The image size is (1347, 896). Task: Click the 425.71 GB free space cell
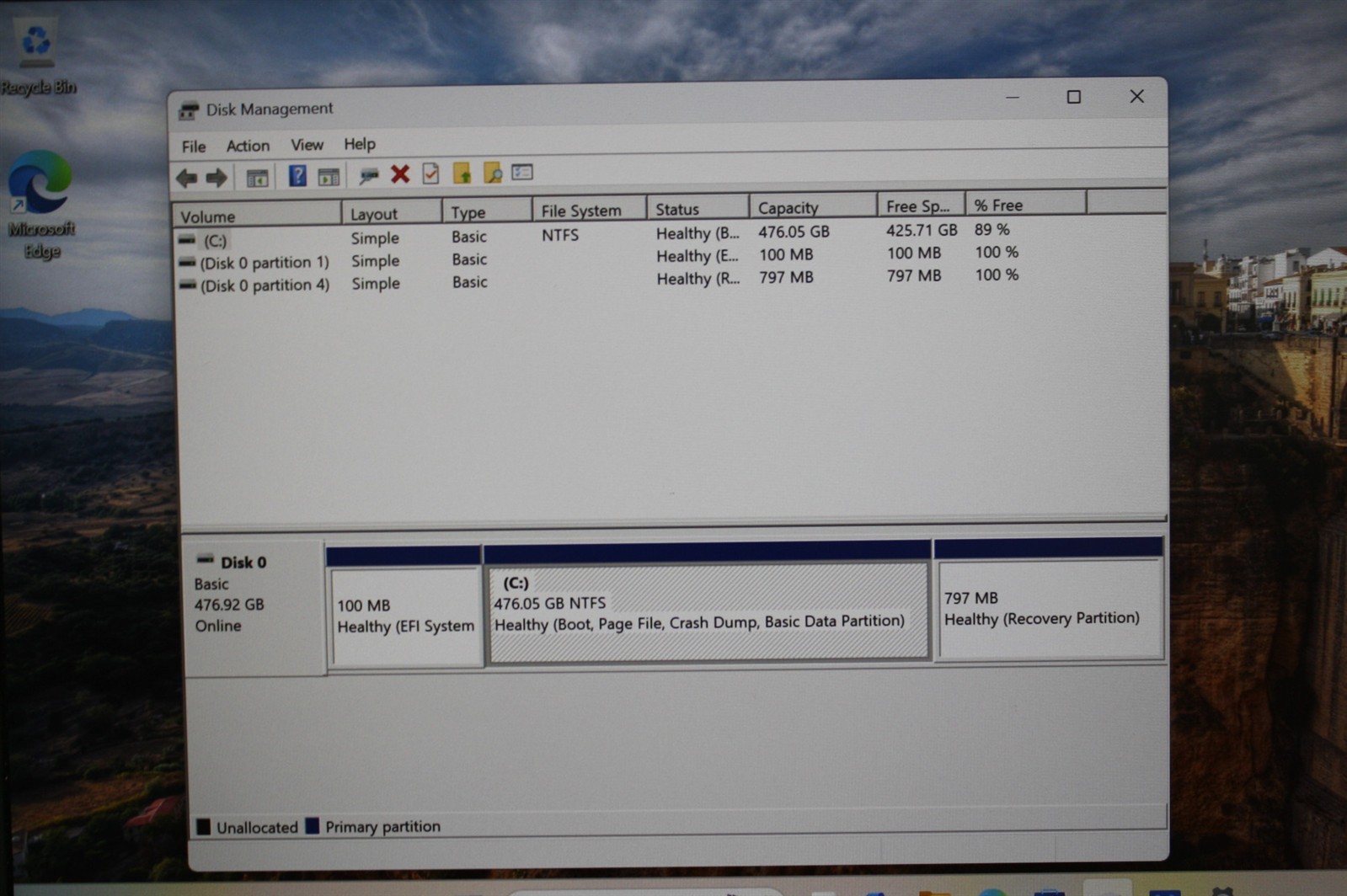(x=922, y=230)
